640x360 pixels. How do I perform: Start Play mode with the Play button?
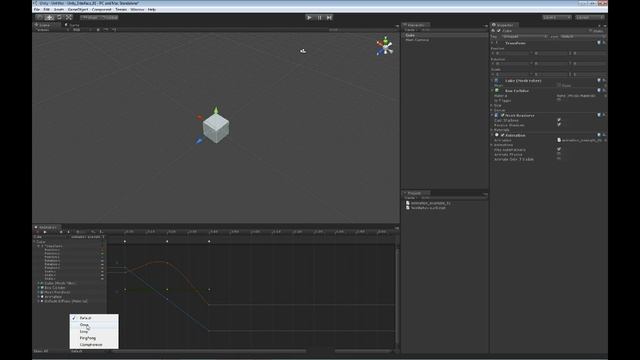pos(309,18)
